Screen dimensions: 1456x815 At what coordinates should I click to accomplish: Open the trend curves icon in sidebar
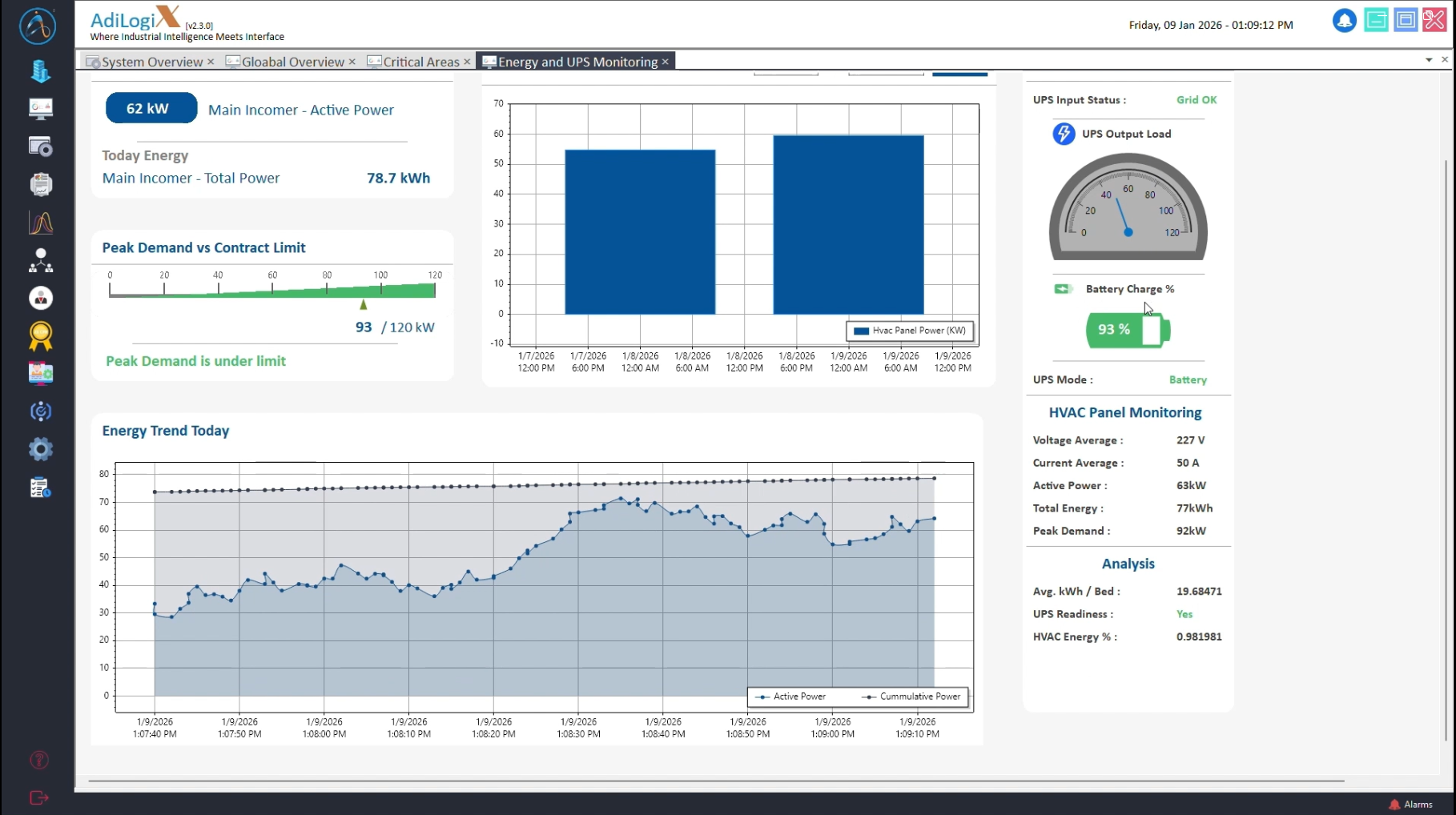point(40,223)
